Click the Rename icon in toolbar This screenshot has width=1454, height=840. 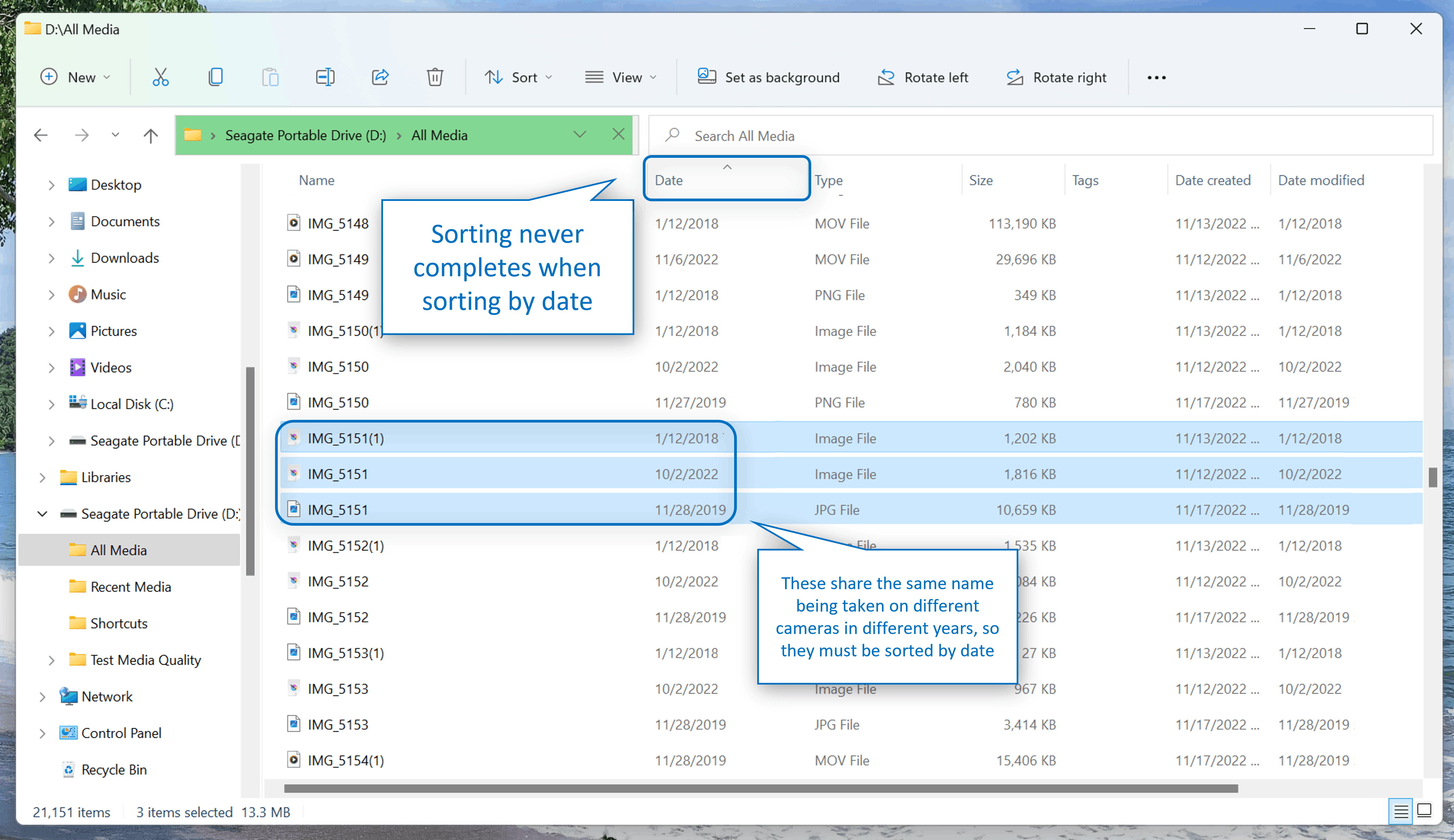(325, 77)
